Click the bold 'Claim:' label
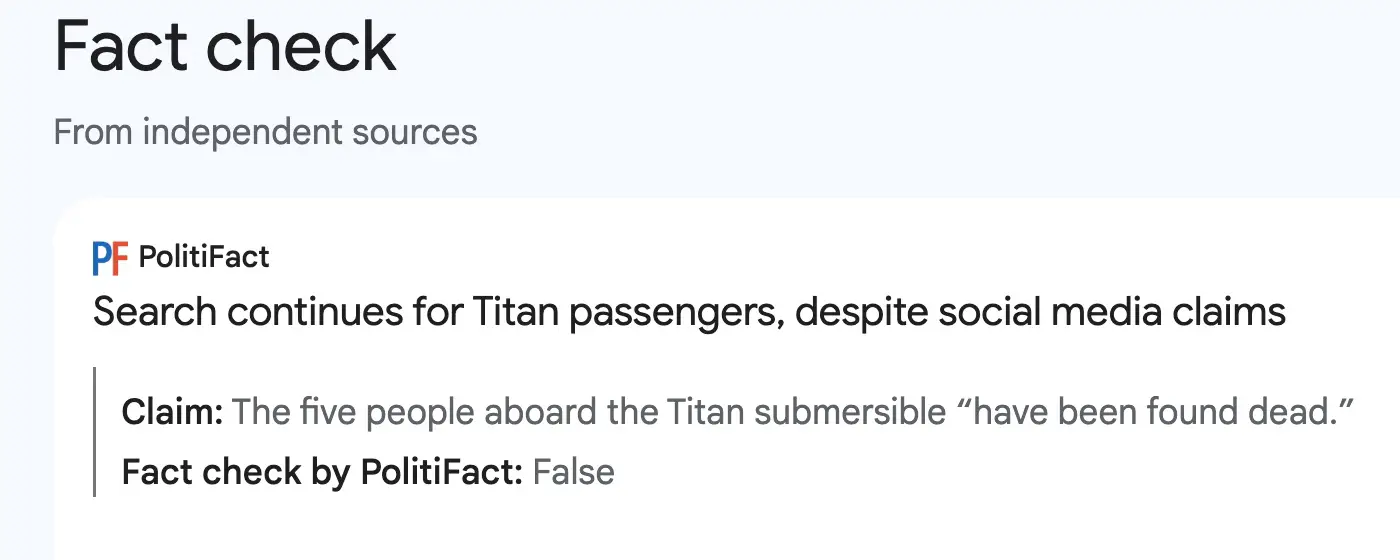 pos(172,412)
